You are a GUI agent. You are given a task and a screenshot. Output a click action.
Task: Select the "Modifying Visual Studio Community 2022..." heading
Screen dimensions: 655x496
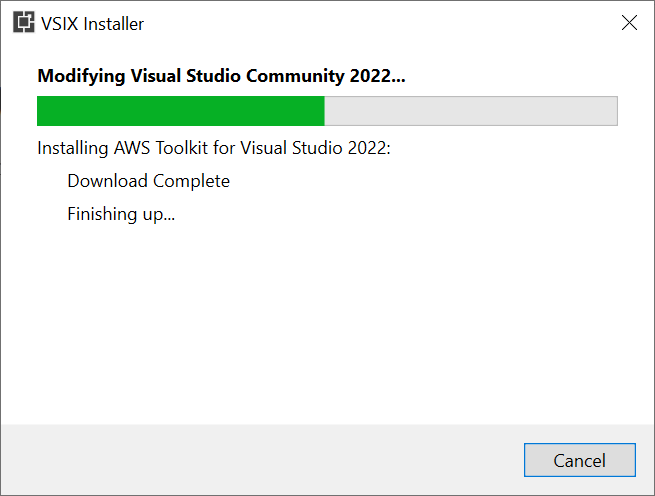click(221, 76)
